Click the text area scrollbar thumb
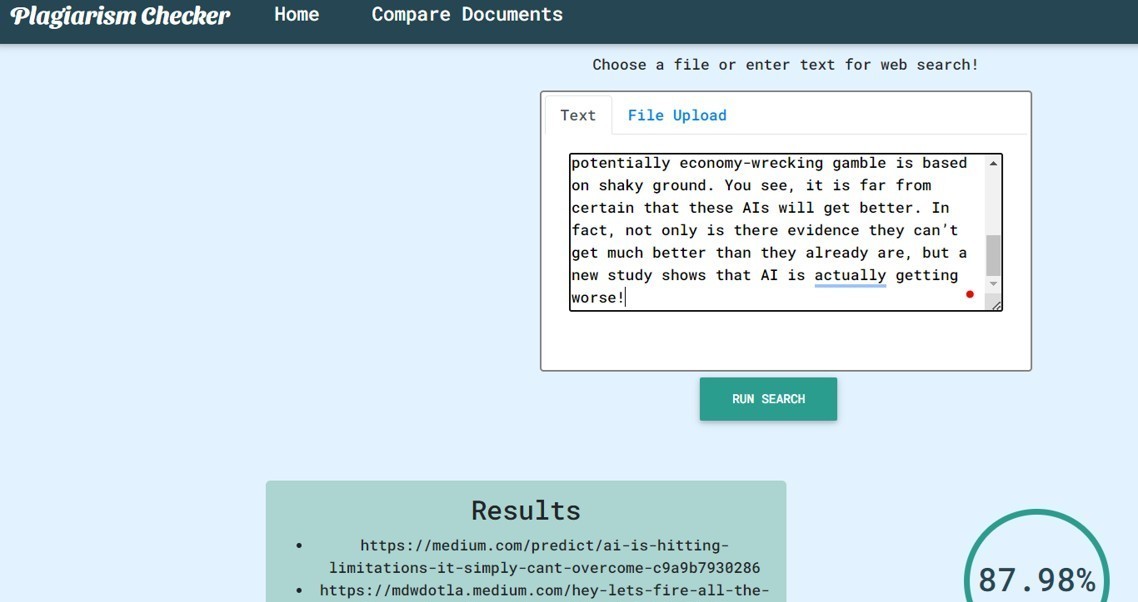 (x=993, y=255)
